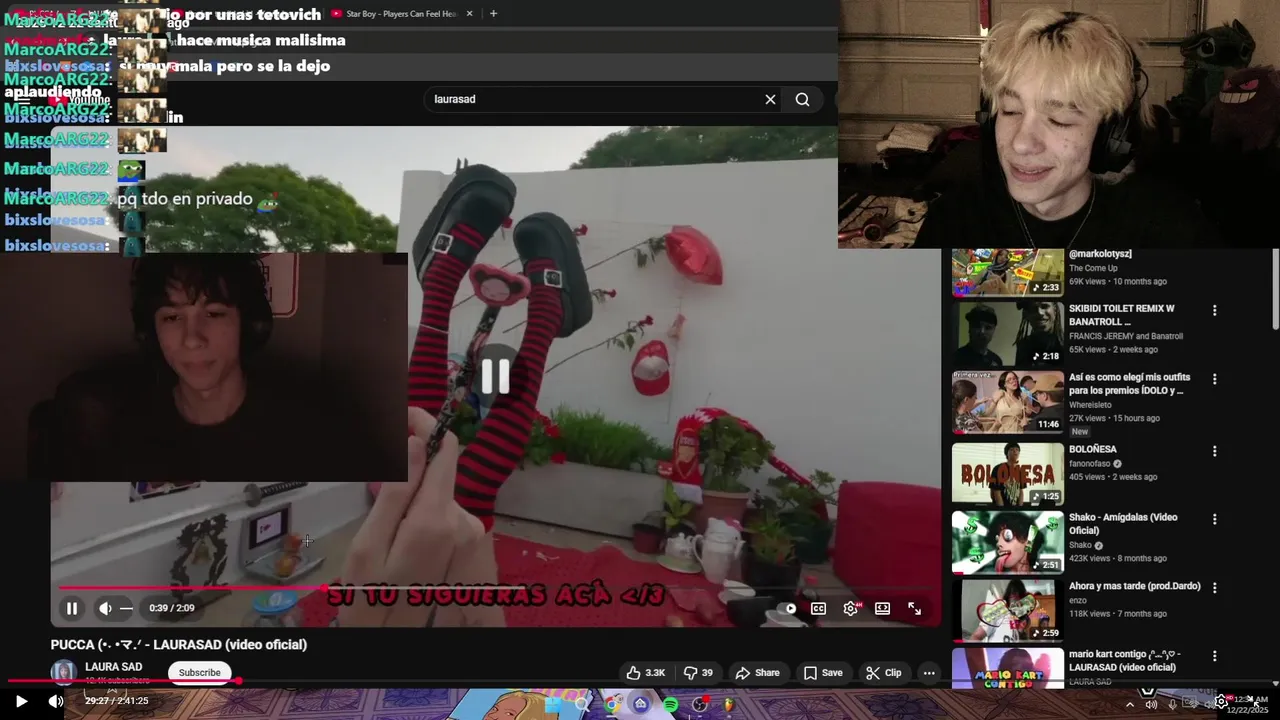
Task: Open options menu for 'Ahora y mas tarde'
Action: (1214, 588)
